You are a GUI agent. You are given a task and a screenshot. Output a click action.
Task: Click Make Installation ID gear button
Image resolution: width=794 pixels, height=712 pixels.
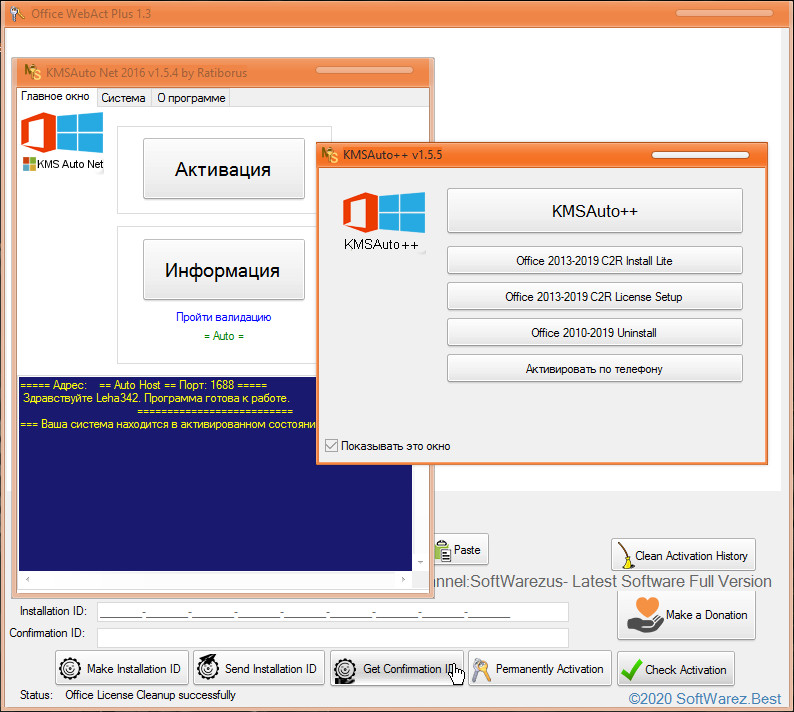click(x=122, y=669)
